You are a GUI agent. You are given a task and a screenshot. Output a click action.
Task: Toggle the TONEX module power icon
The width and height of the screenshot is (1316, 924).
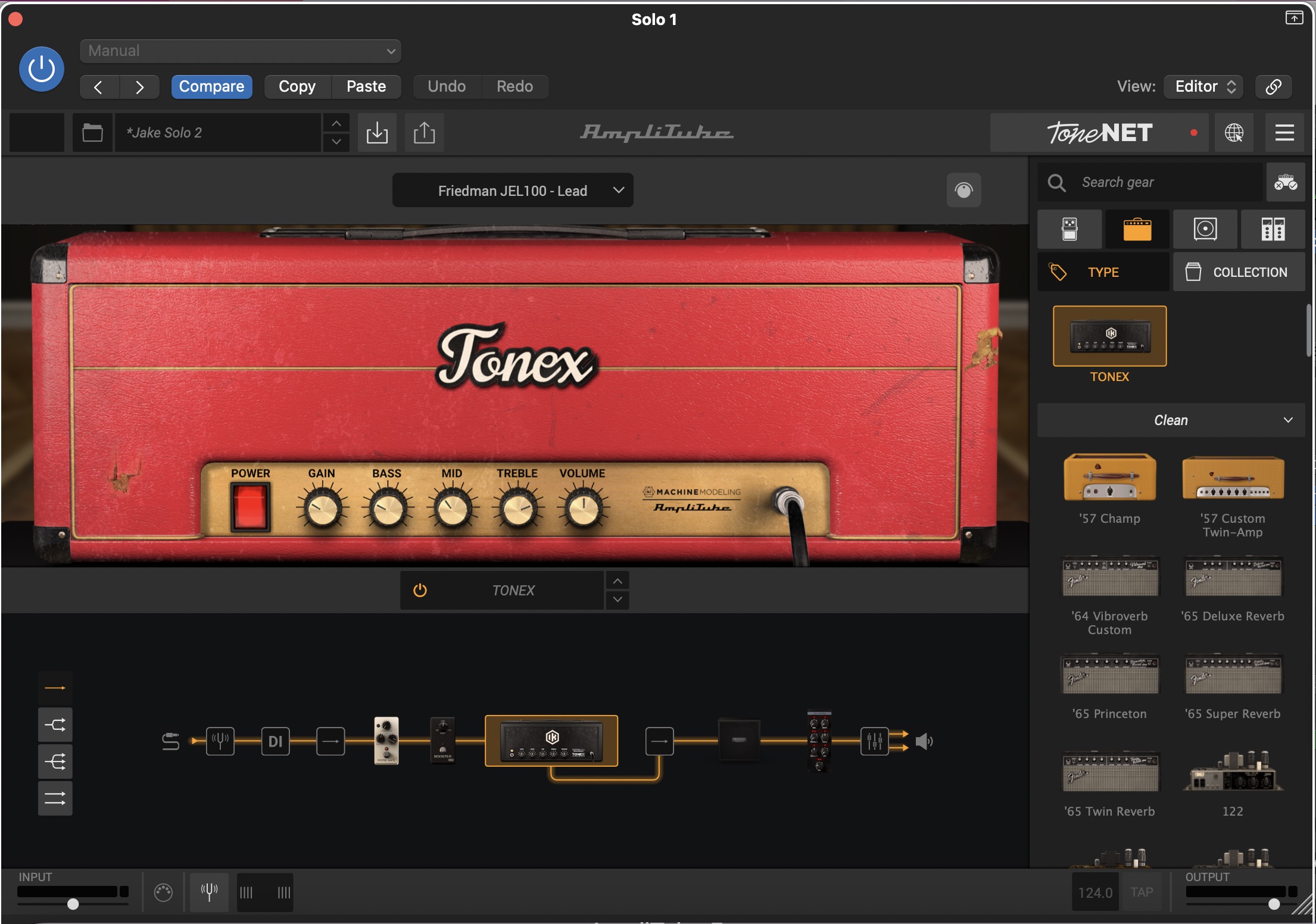point(420,591)
